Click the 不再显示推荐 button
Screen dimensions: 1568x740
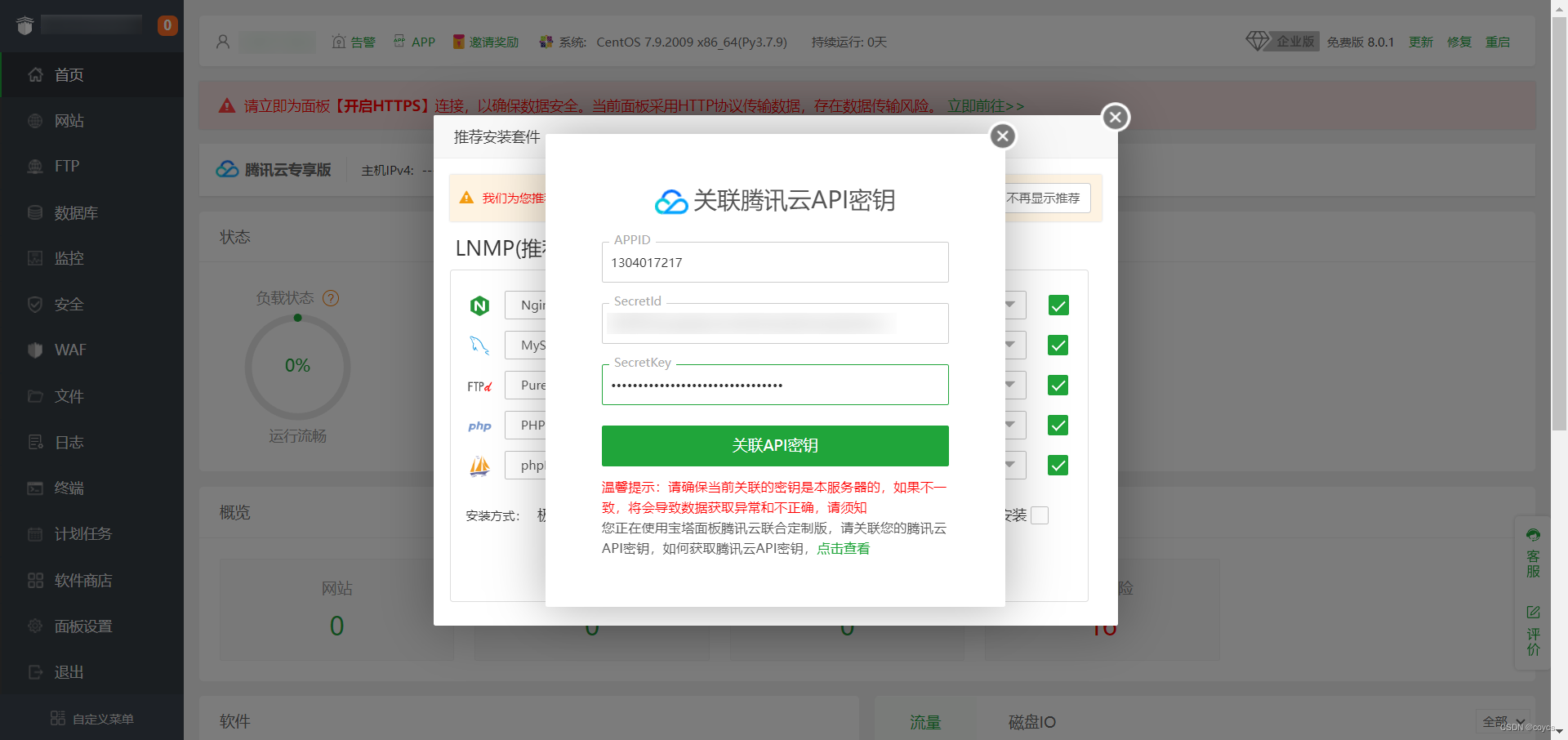[x=1046, y=198]
